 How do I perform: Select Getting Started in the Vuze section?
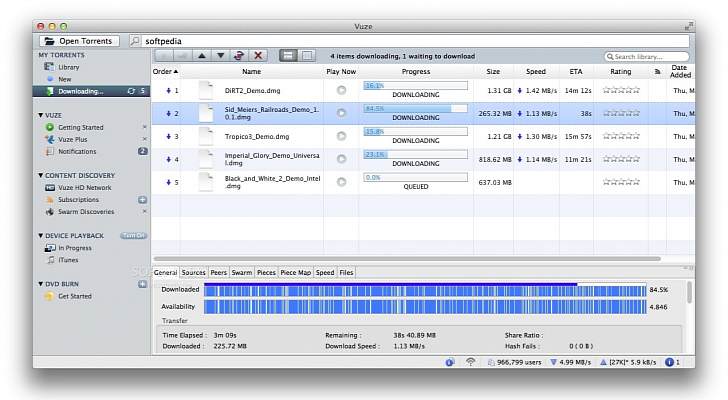[80, 127]
